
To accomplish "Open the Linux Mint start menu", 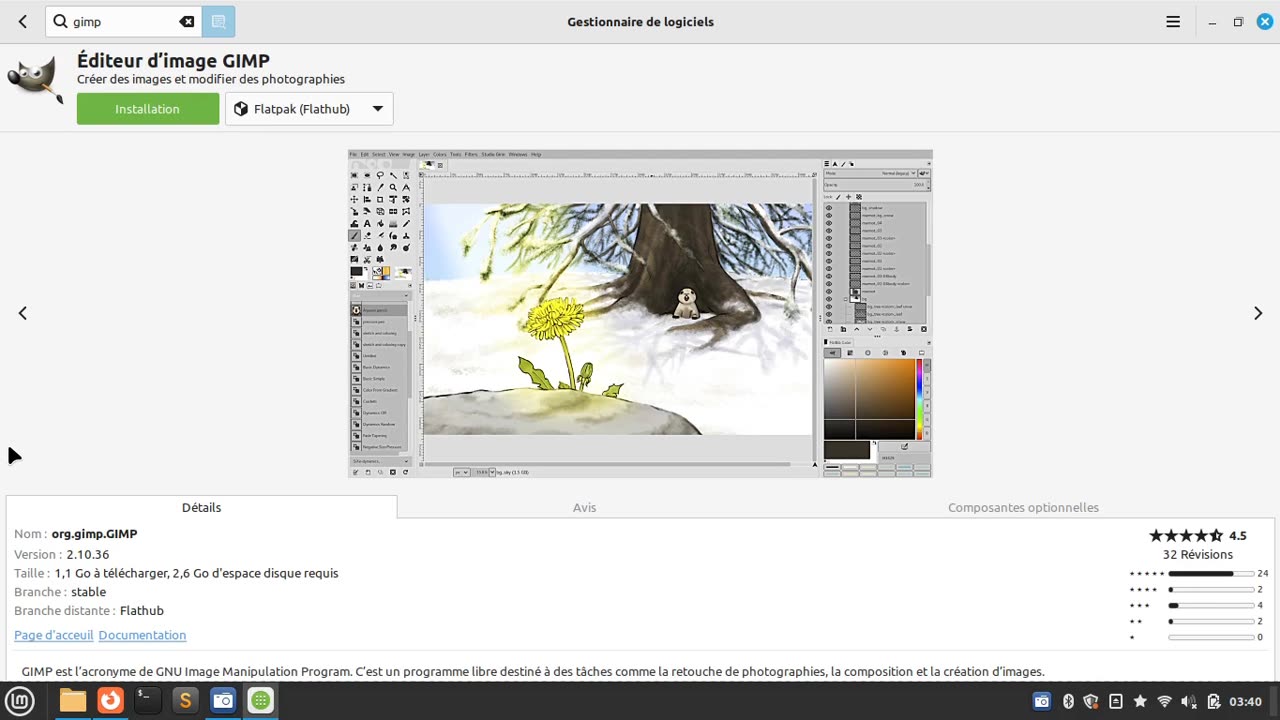I will pyautogui.click(x=21, y=701).
